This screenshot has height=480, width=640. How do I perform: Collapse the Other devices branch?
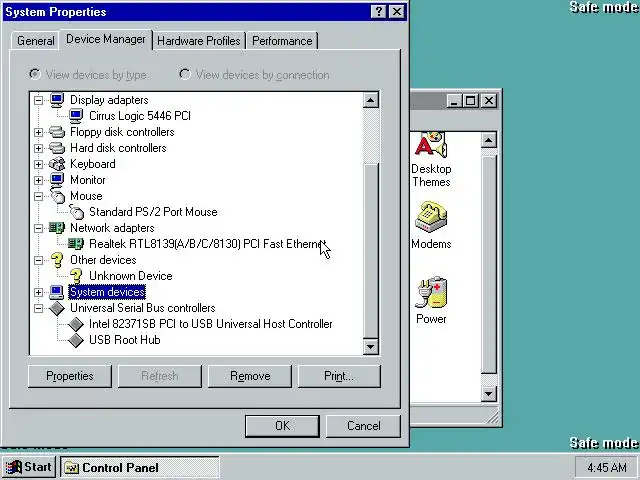pyautogui.click(x=38, y=260)
